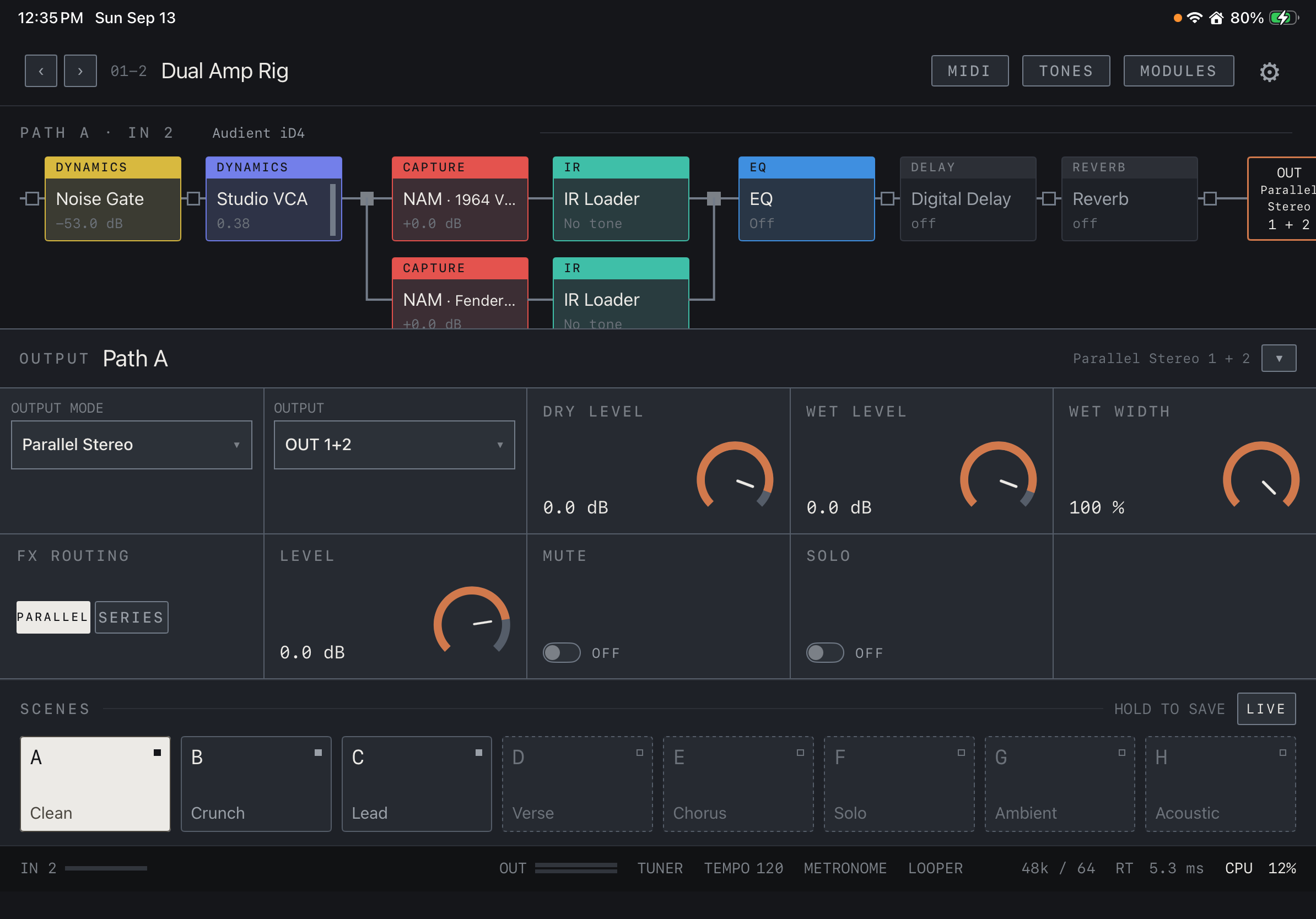Set FX routing to Series
Screen dimensions: 1316x919
point(131,617)
